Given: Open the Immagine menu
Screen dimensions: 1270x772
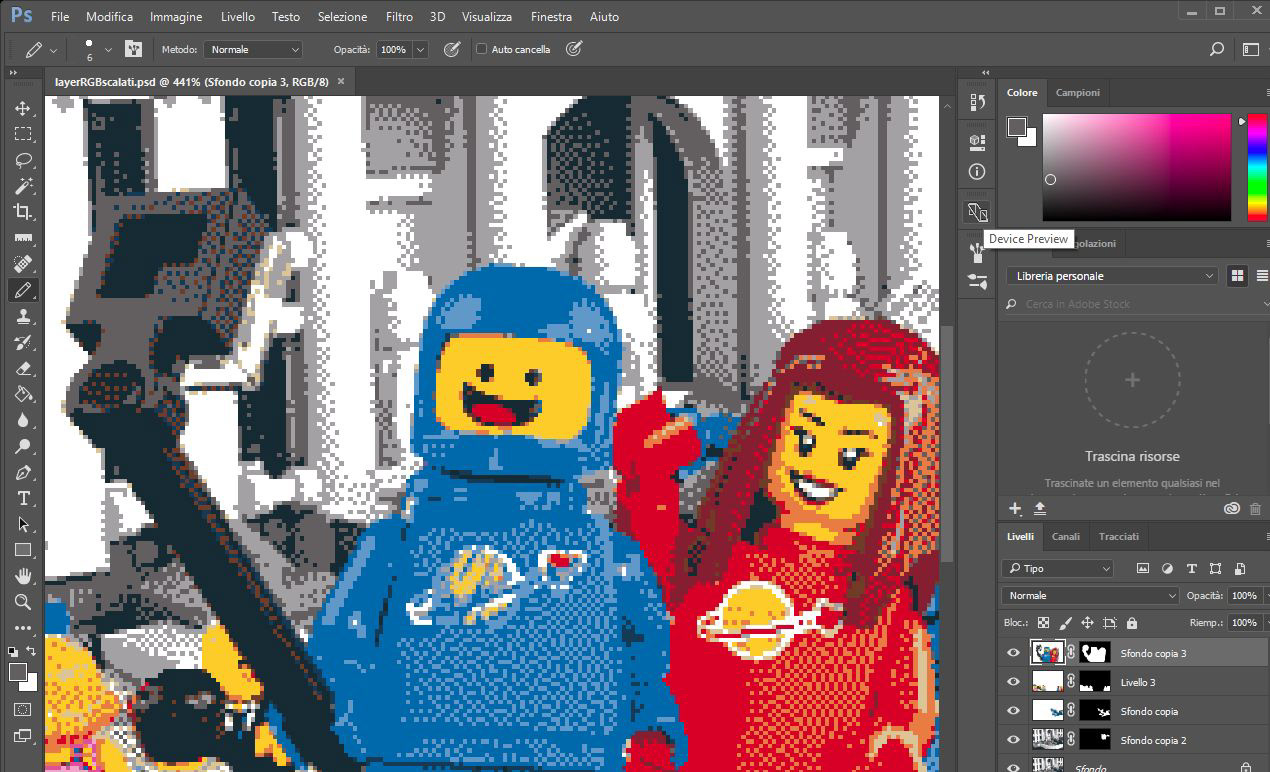Looking at the screenshot, I should tap(176, 17).
